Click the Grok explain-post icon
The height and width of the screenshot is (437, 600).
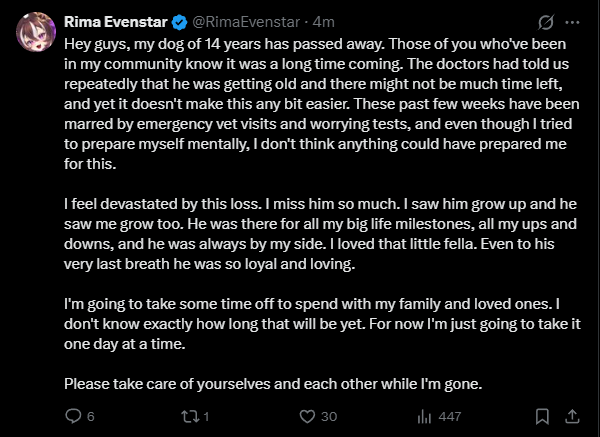click(x=546, y=22)
